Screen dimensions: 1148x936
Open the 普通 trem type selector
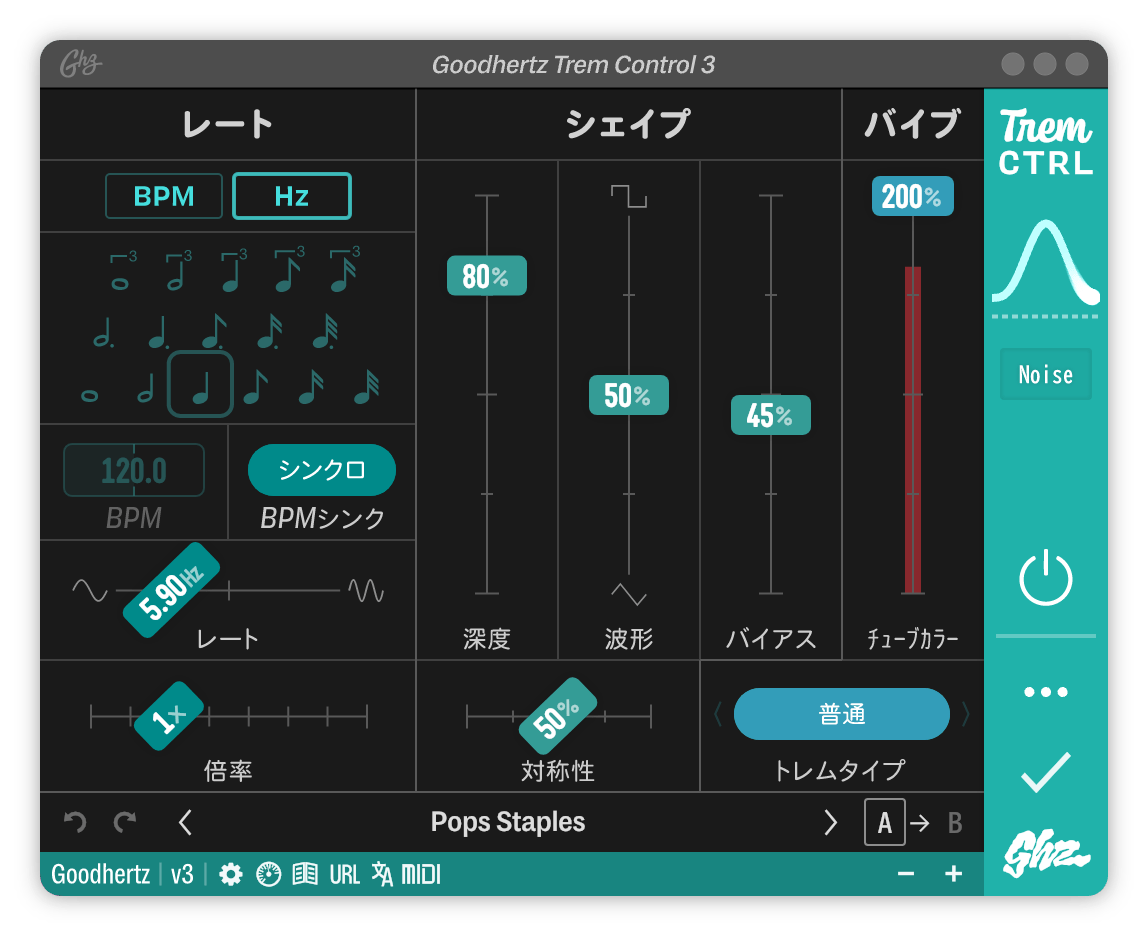[x=842, y=714]
